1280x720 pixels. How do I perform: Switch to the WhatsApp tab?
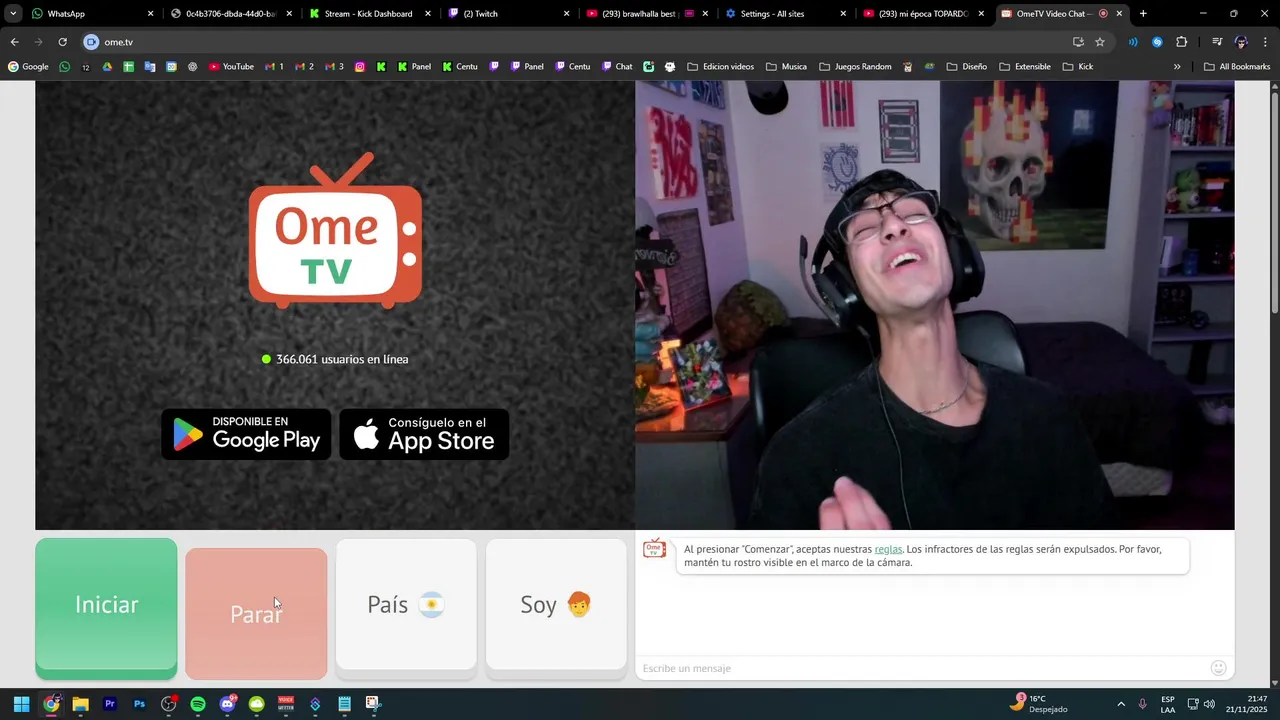point(90,14)
